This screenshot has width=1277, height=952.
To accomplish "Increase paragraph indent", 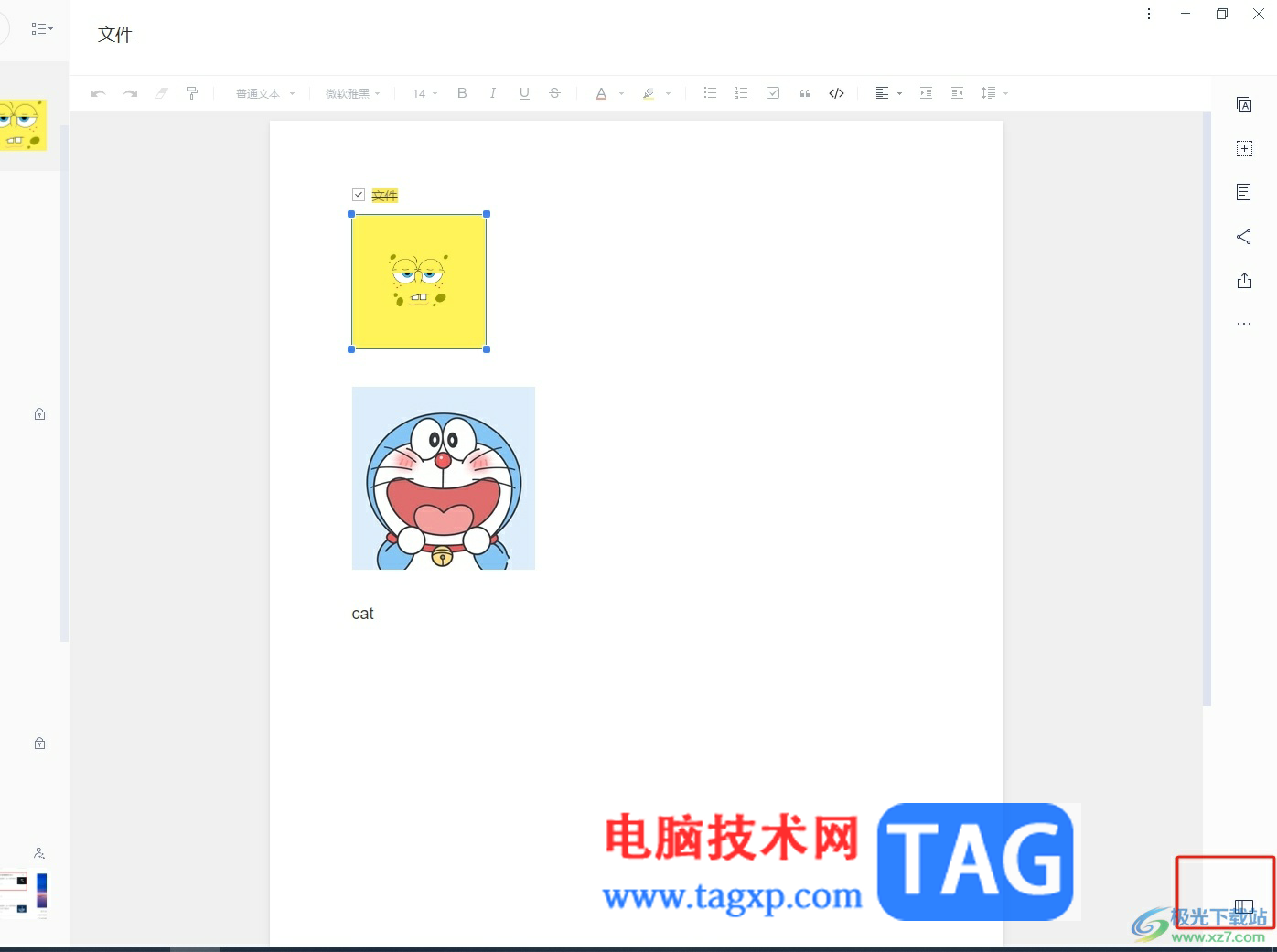I will [926, 93].
